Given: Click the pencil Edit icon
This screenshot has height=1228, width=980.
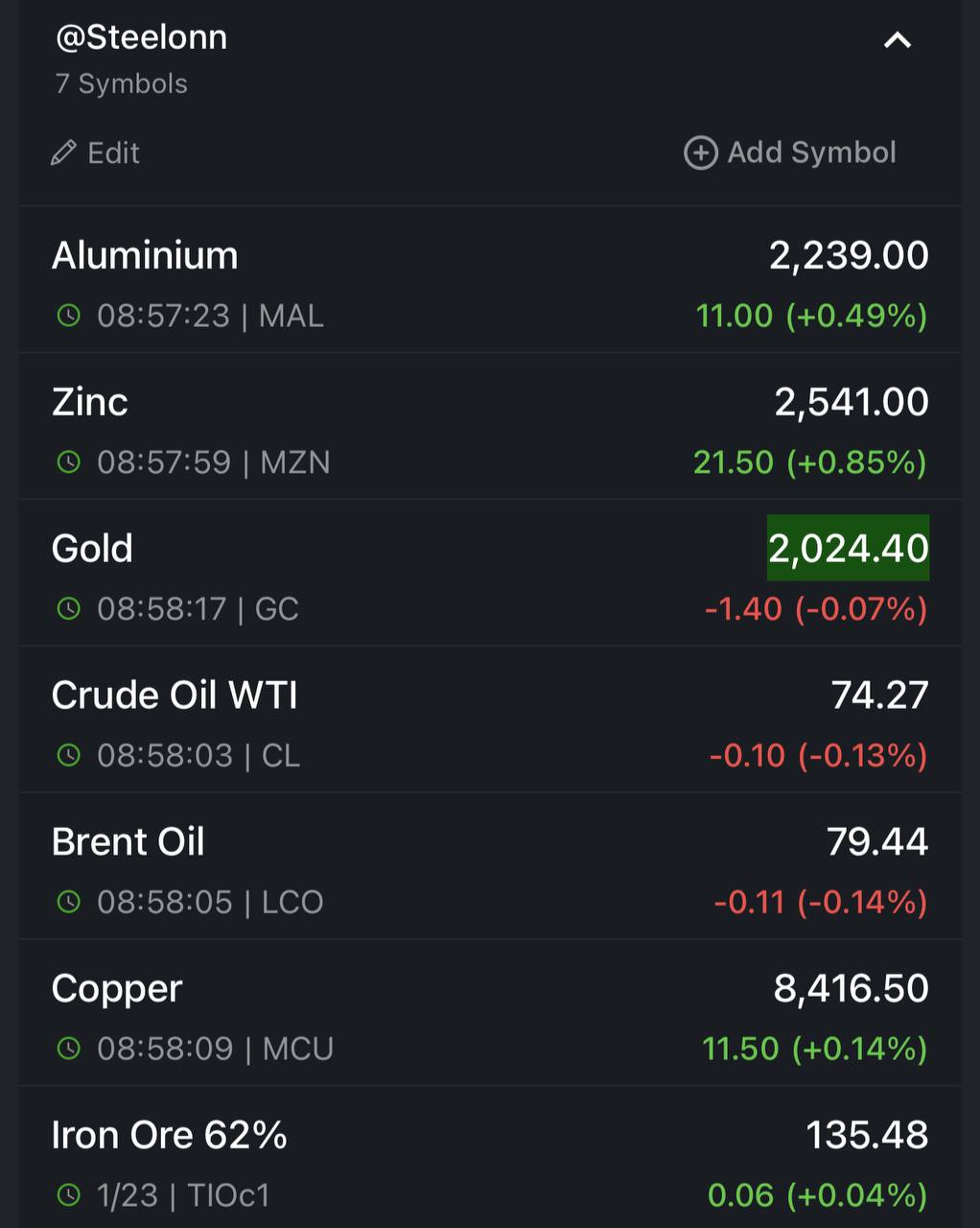Looking at the screenshot, I should tap(63, 153).
